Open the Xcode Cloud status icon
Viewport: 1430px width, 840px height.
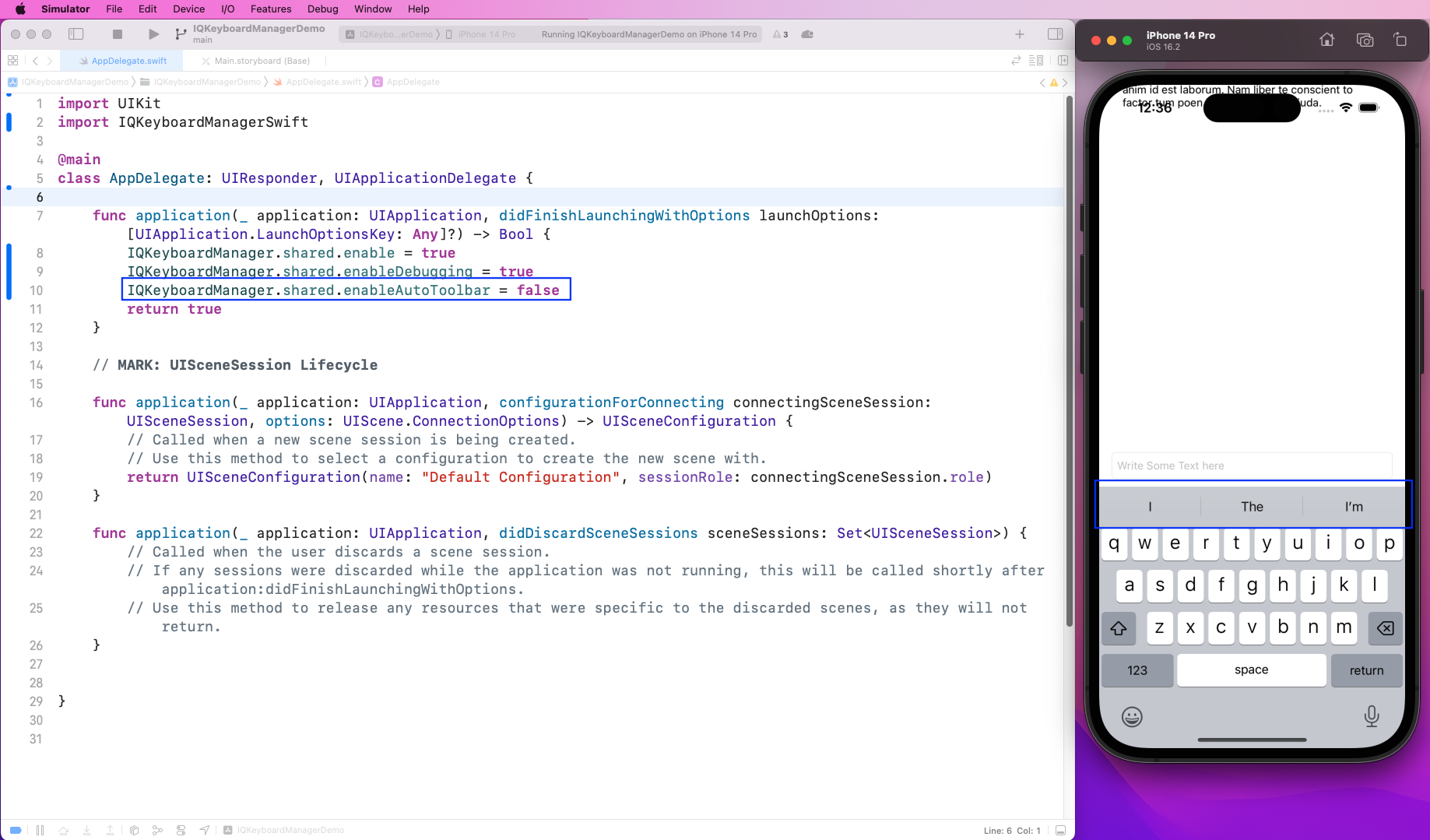(x=807, y=34)
